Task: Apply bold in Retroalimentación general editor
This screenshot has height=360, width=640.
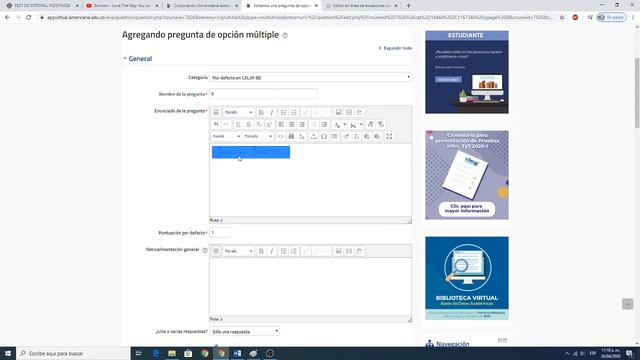Action: (x=261, y=251)
